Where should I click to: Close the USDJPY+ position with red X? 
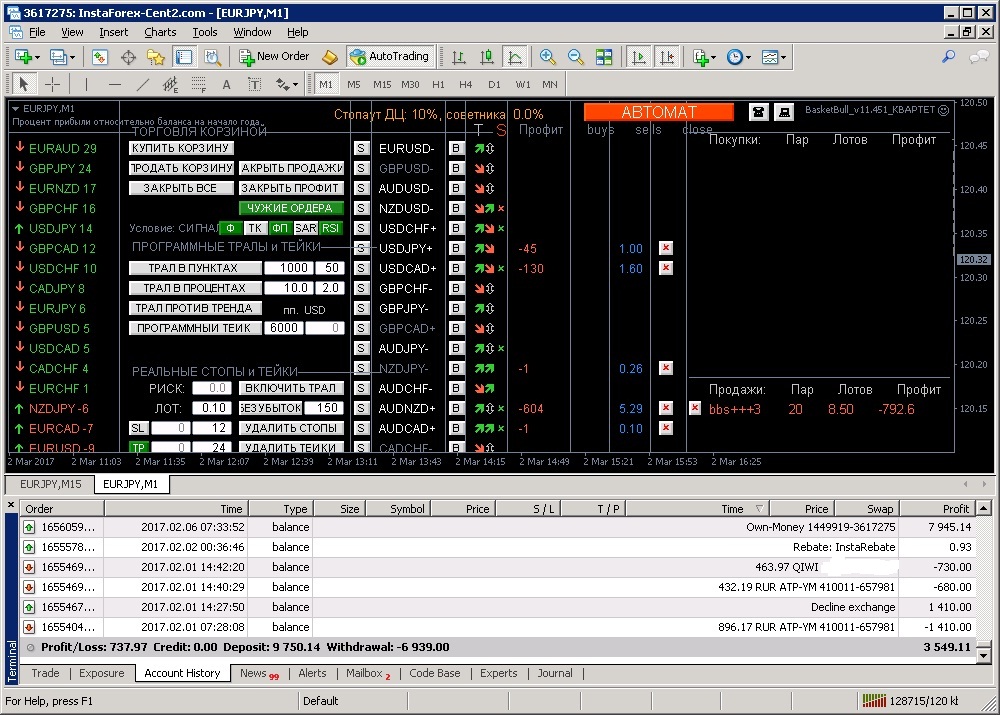tap(666, 248)
